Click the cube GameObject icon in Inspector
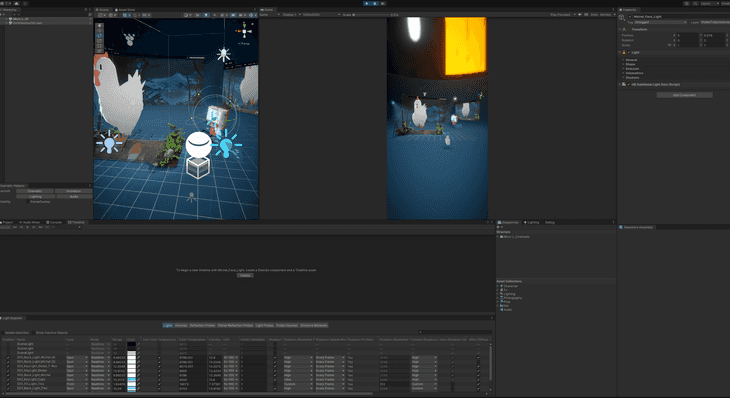Image resolution: width=730 pixels, height=398 pixels. pos(622,18)
